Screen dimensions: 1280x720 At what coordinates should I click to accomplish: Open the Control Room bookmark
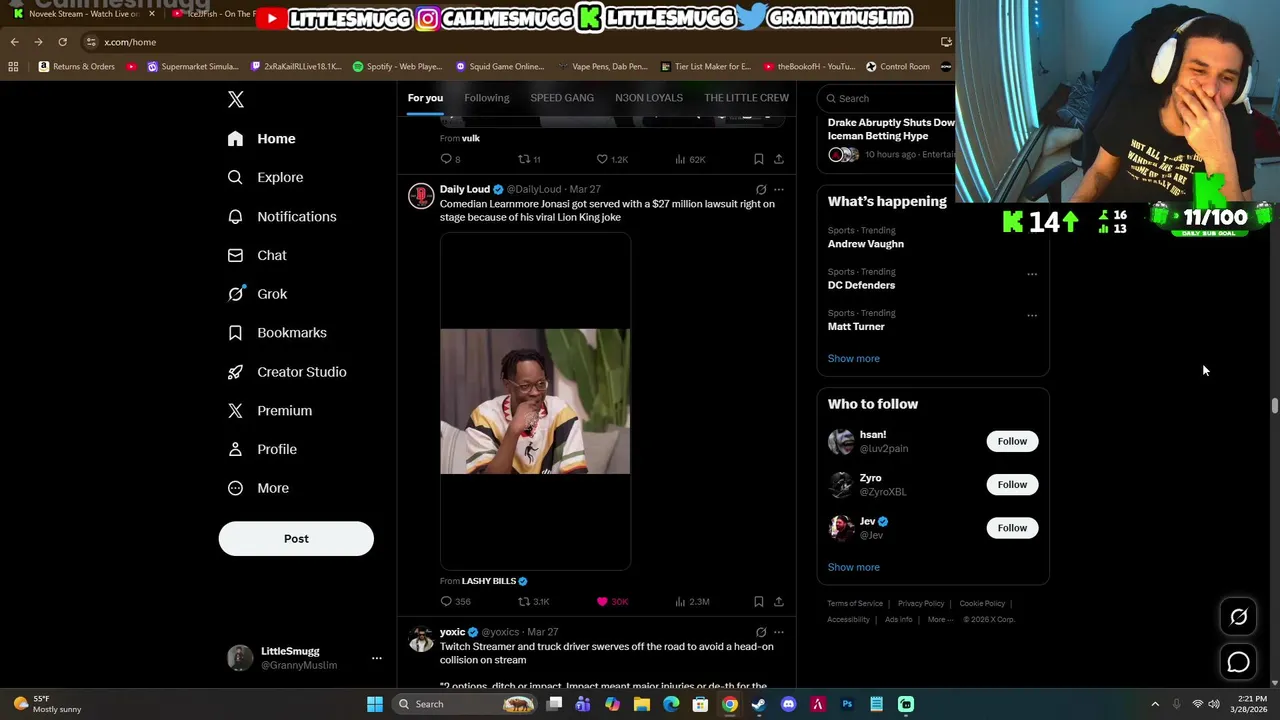point(898,67)
